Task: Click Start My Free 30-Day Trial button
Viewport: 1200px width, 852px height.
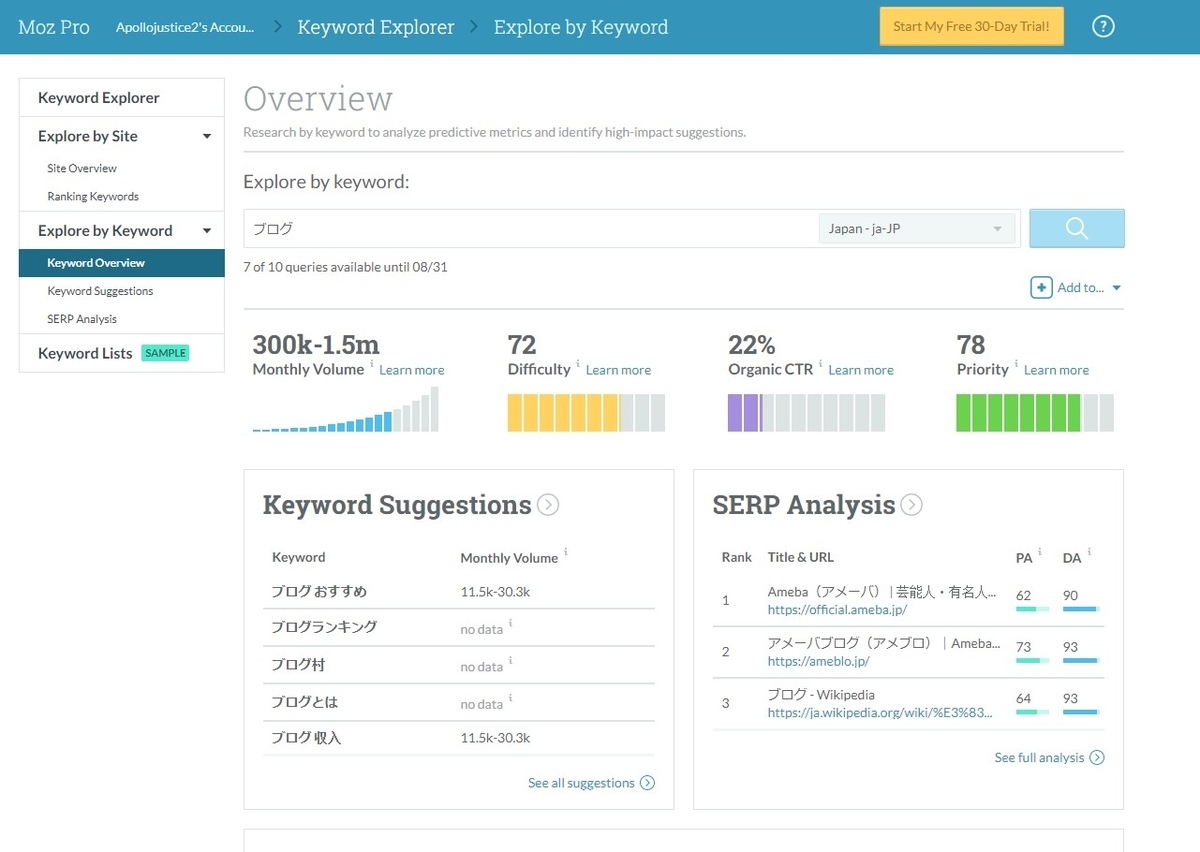Action: [x=971, y=27]
